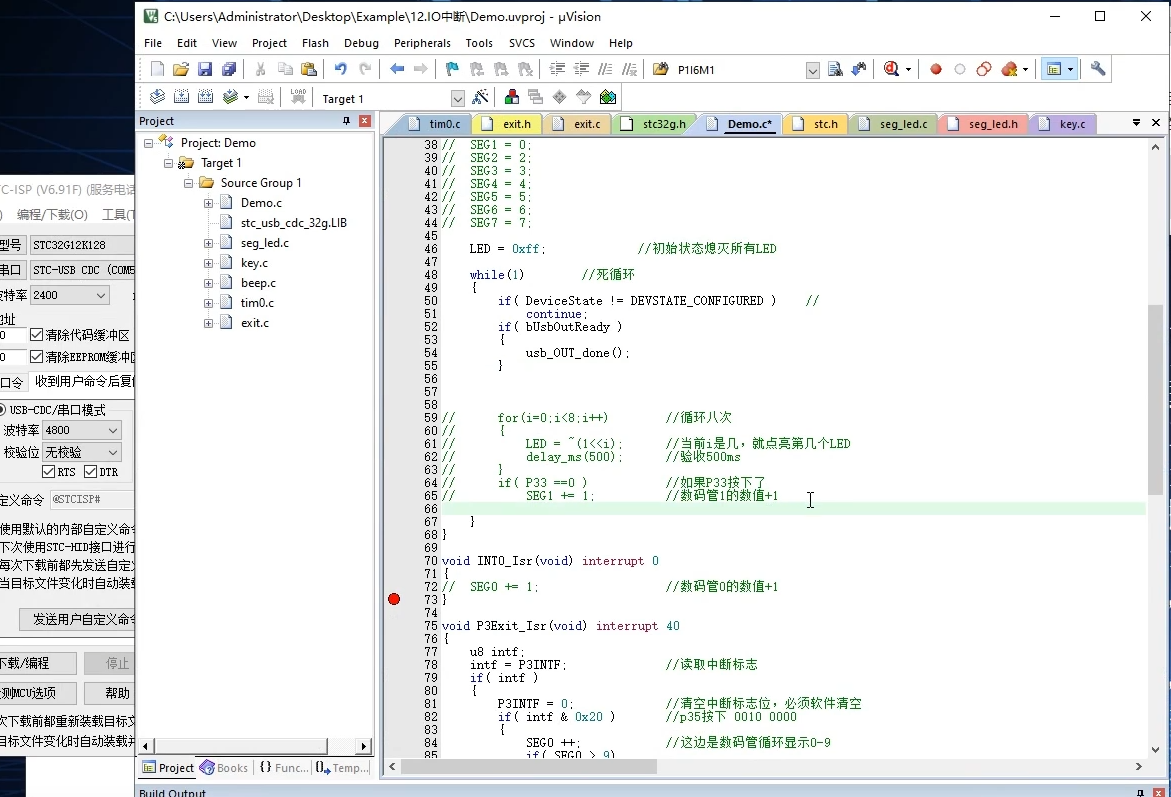Click the Download LOAD icon

298,97
